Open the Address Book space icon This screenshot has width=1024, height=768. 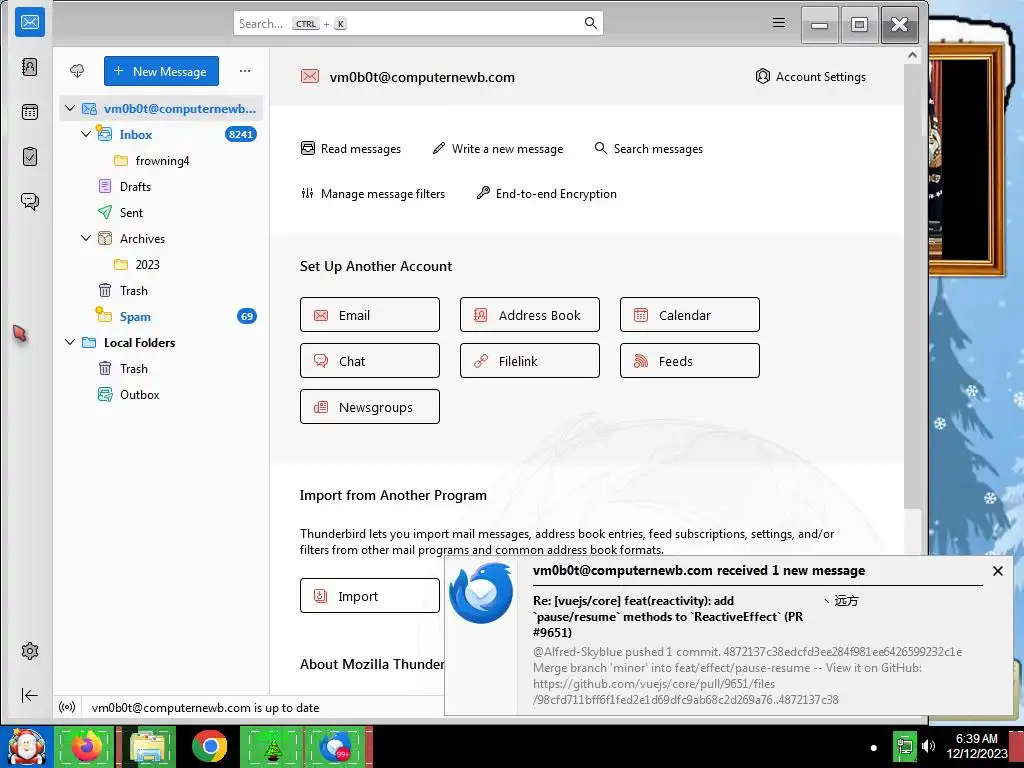coord(30,67)
